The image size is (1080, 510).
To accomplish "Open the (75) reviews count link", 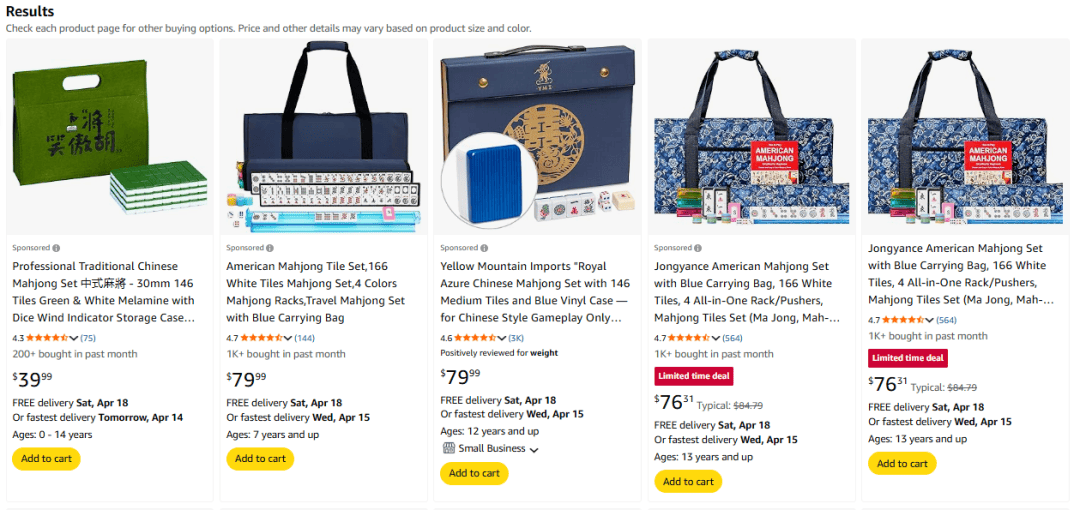I will point(88,338).
